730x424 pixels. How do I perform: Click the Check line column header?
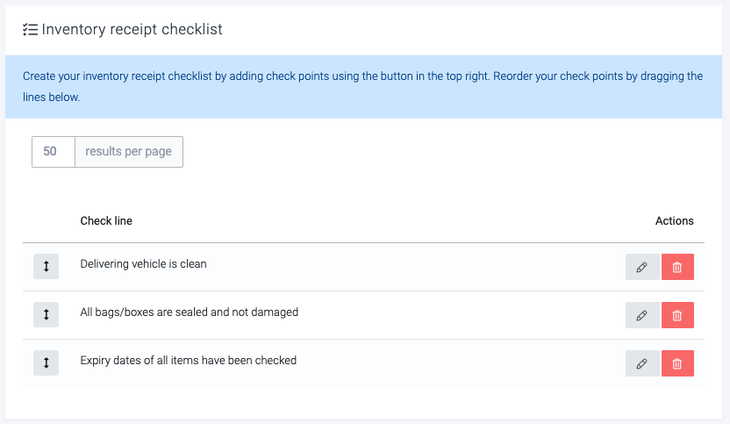(106, 221)
